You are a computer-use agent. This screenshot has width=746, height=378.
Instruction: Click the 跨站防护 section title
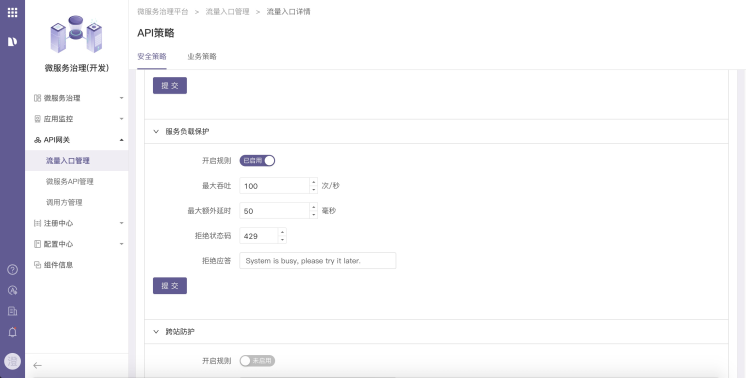180,332
